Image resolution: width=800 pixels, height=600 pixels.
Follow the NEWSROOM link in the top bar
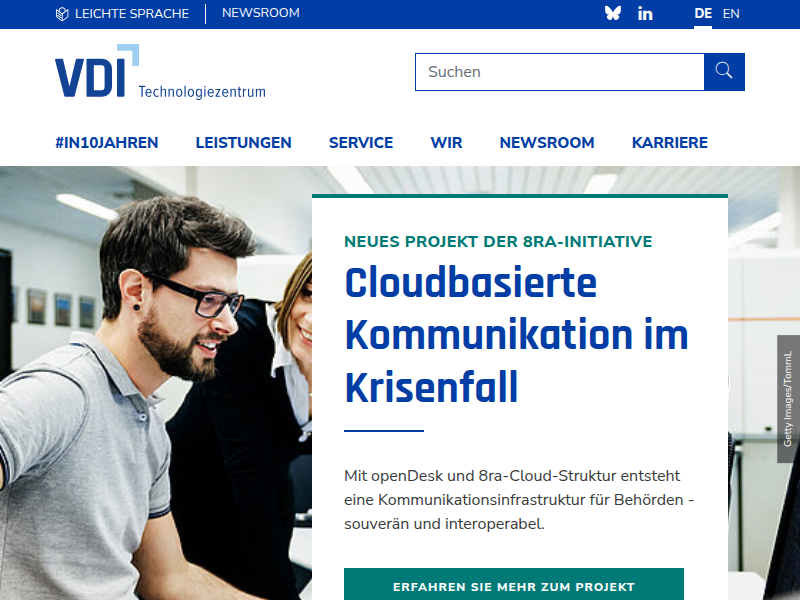260,14
